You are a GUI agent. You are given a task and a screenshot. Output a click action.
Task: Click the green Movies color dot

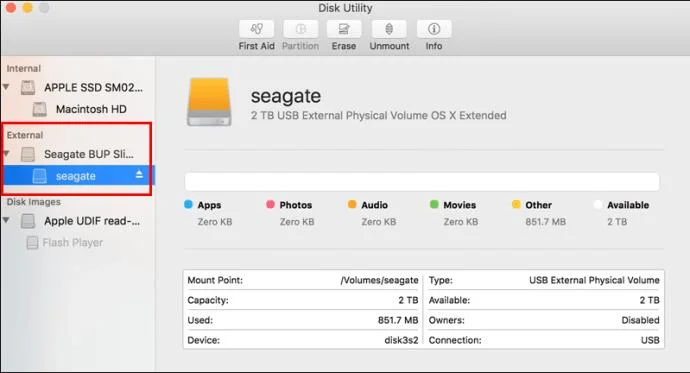pos(434,204)
